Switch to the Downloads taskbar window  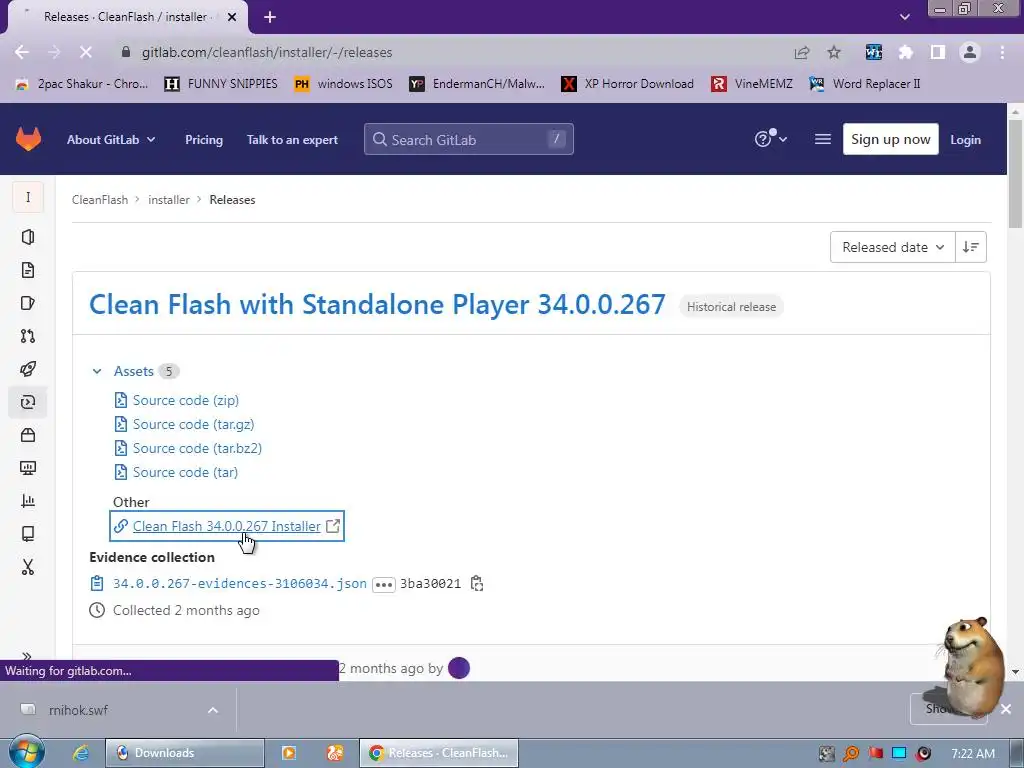[x=185, y=753]
